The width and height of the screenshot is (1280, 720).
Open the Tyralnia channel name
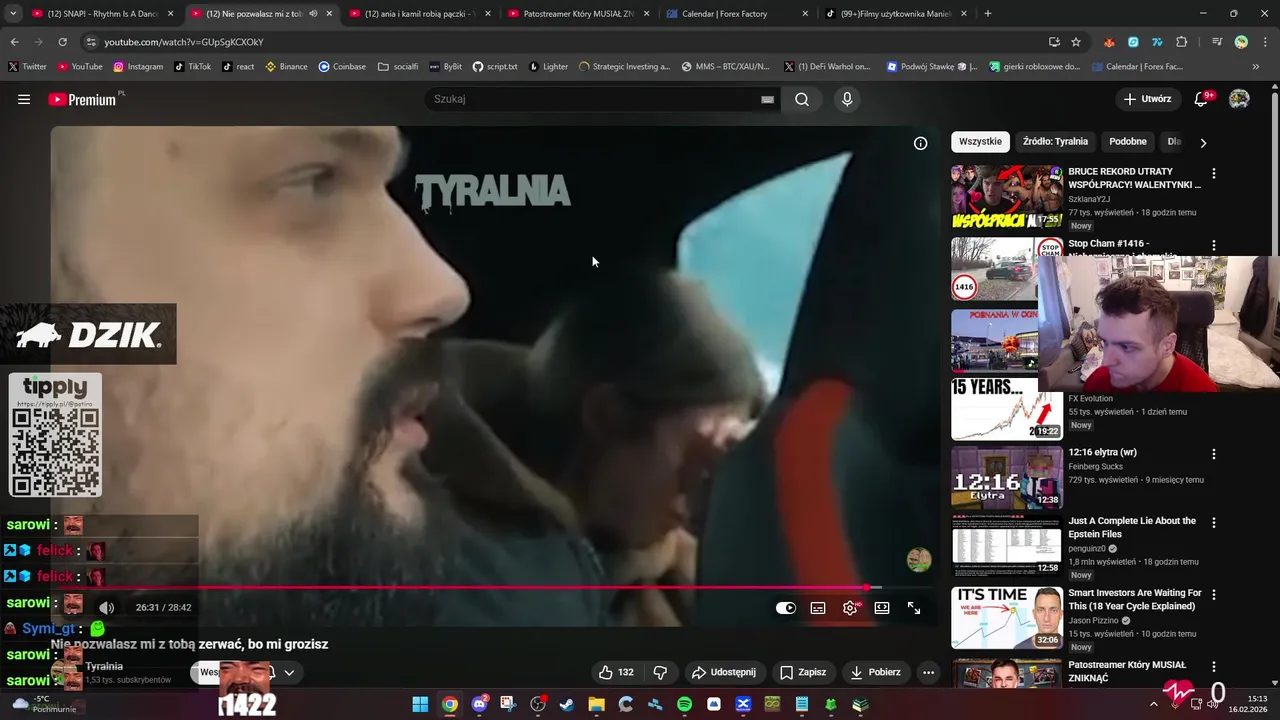pos(104,666)
